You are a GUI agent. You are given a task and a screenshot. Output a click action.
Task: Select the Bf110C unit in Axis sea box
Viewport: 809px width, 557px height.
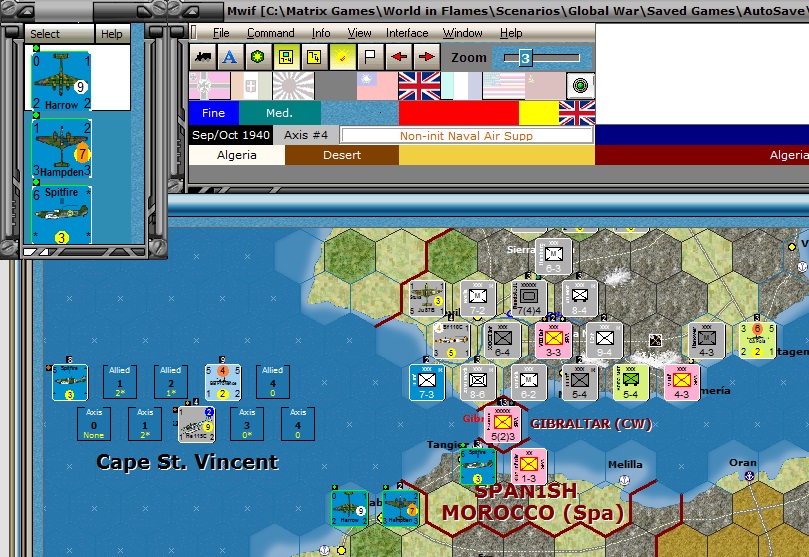[x=197, y=424]
